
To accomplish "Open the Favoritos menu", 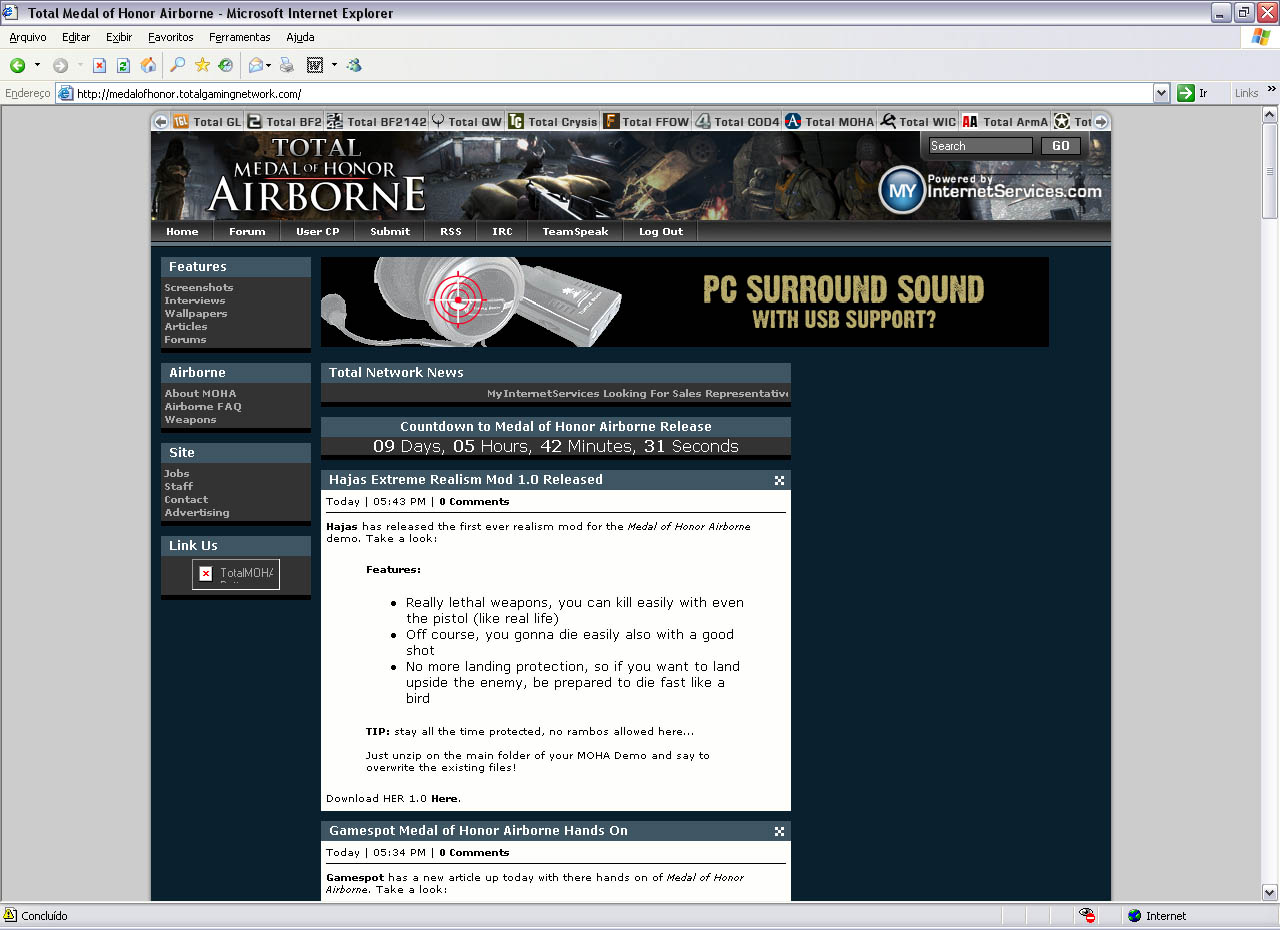I will point(170,37).
